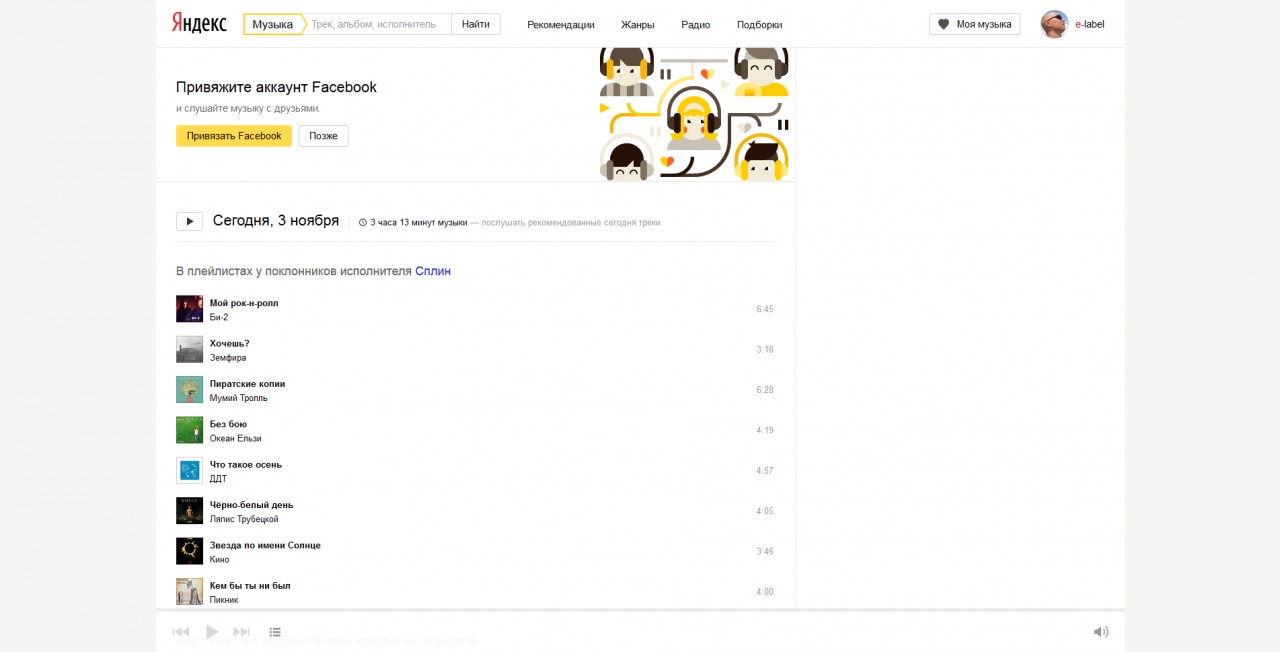Open Радио menu item
Image resolution: width=1280 pixels, height=652 pixels.
(x=696, y=25)
